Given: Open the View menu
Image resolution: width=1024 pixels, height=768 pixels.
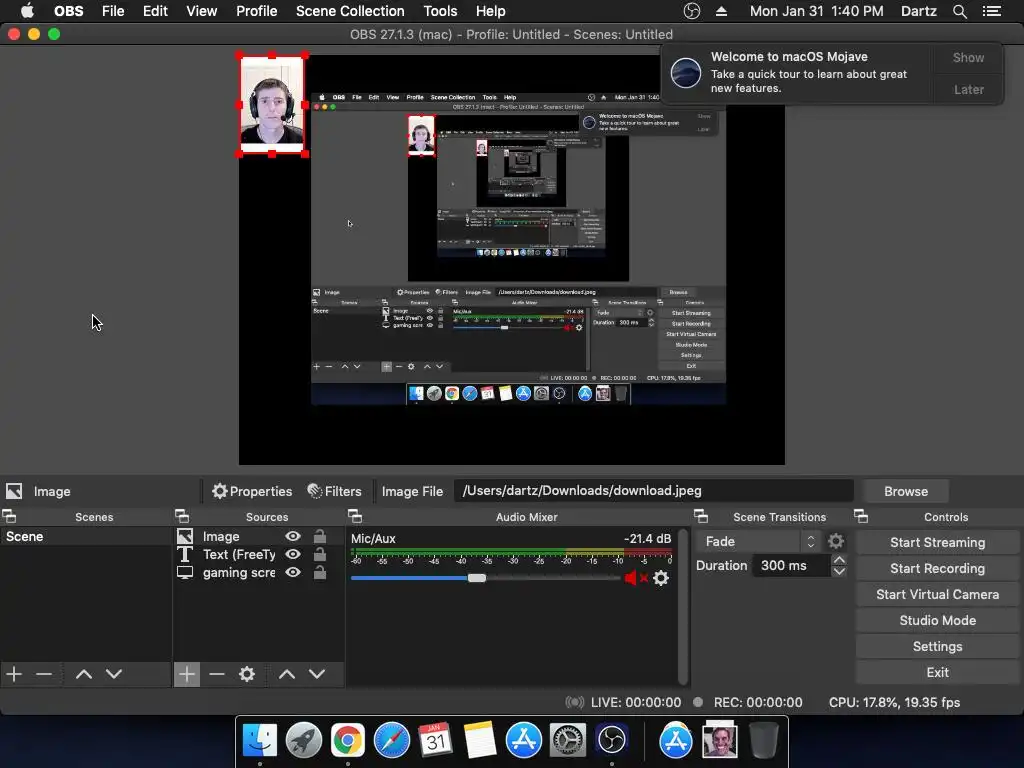Looking at the screenshot, I should click(201, 11).
